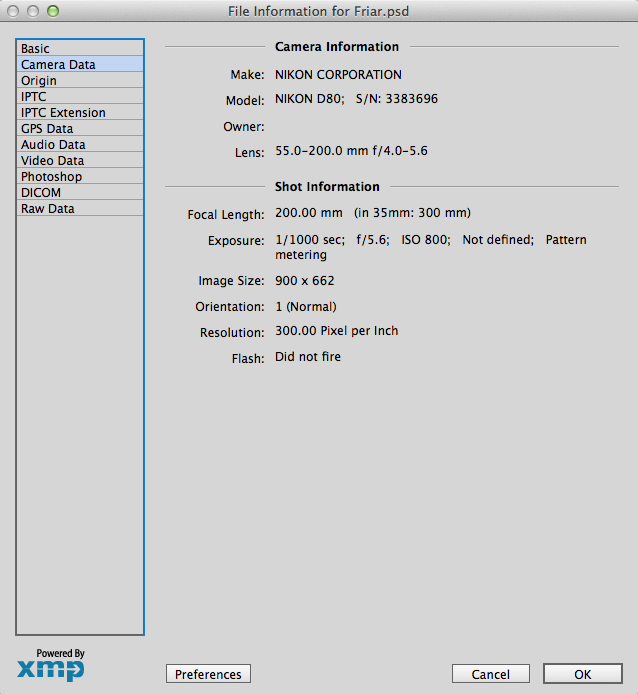638x694 pixels.
Task: Click the Image Size value 900 x 662
Action: [305, 281]
